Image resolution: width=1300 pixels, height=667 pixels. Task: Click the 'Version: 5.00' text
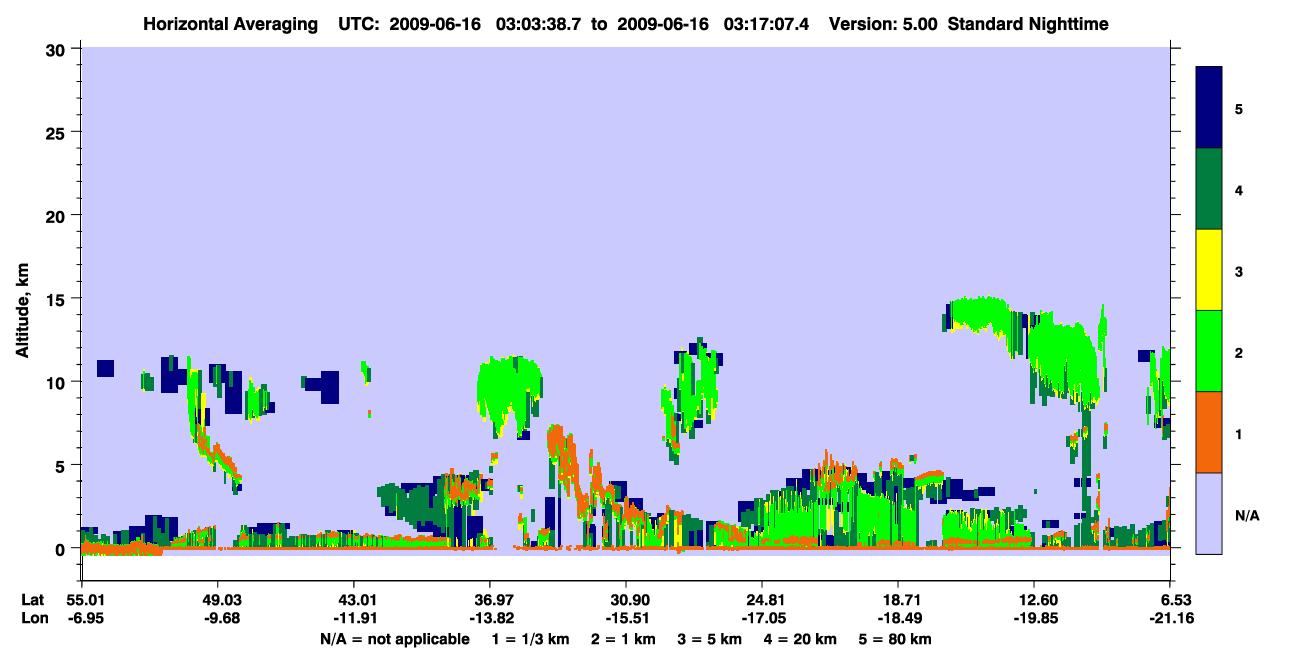coord(881,23)
